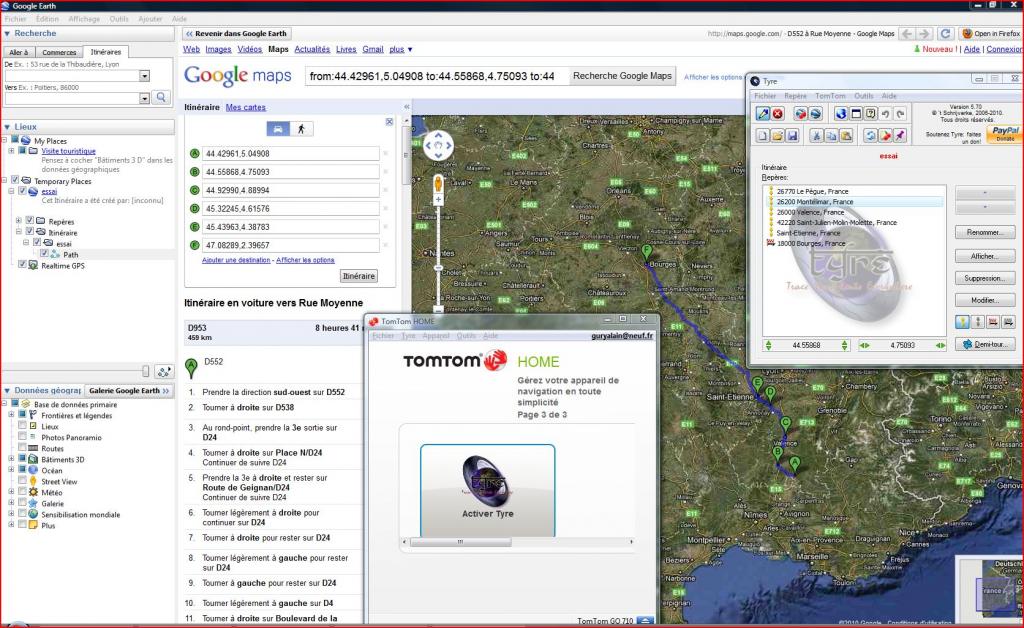This screenshot has width=1024, height=628.
Task: Click the Street View pegman on the map
Action: (x=438, y=183)
